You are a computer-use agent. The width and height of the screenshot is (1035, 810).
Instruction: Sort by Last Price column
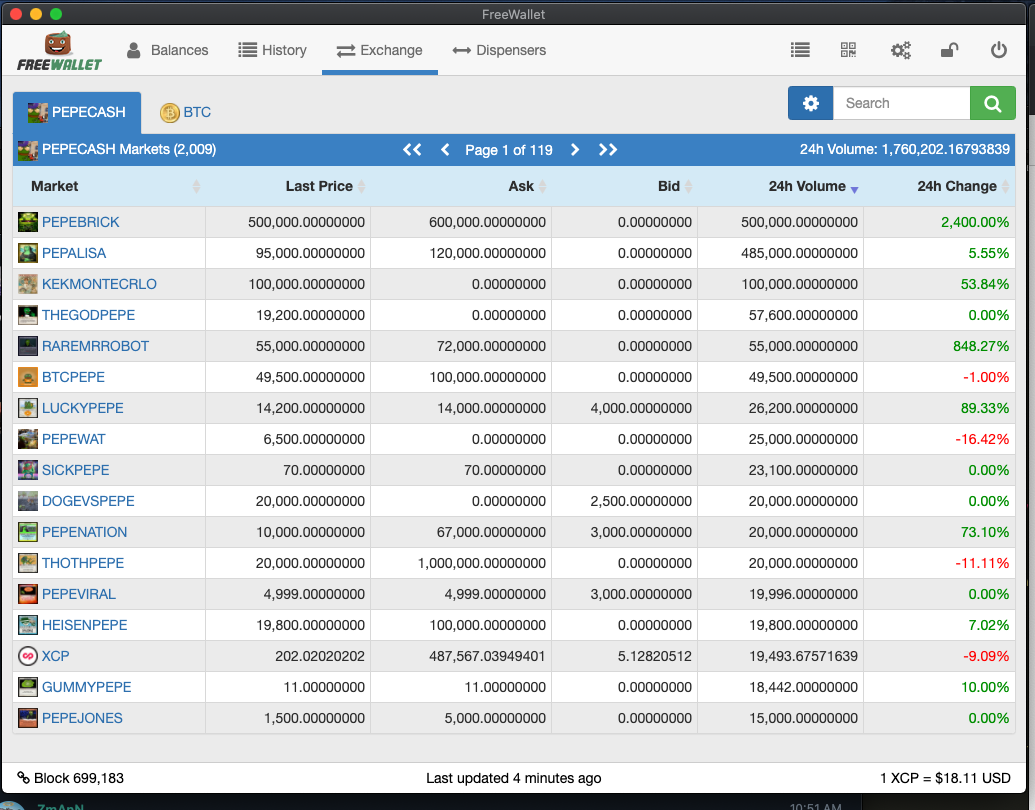coord(288,186)
